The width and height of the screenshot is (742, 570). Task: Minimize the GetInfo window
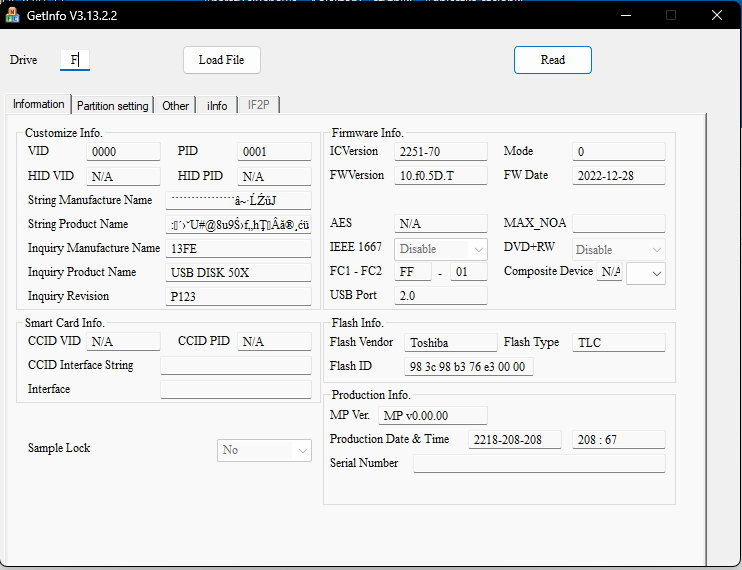[626, 16]
